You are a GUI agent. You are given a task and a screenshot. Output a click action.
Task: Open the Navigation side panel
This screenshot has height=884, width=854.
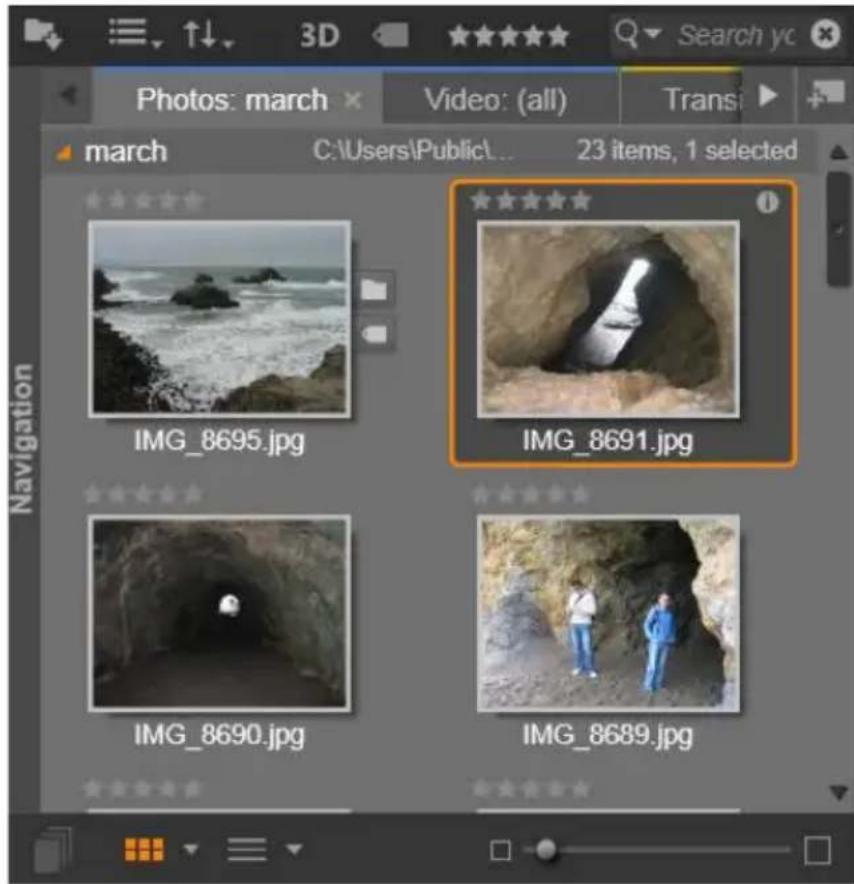21,439
